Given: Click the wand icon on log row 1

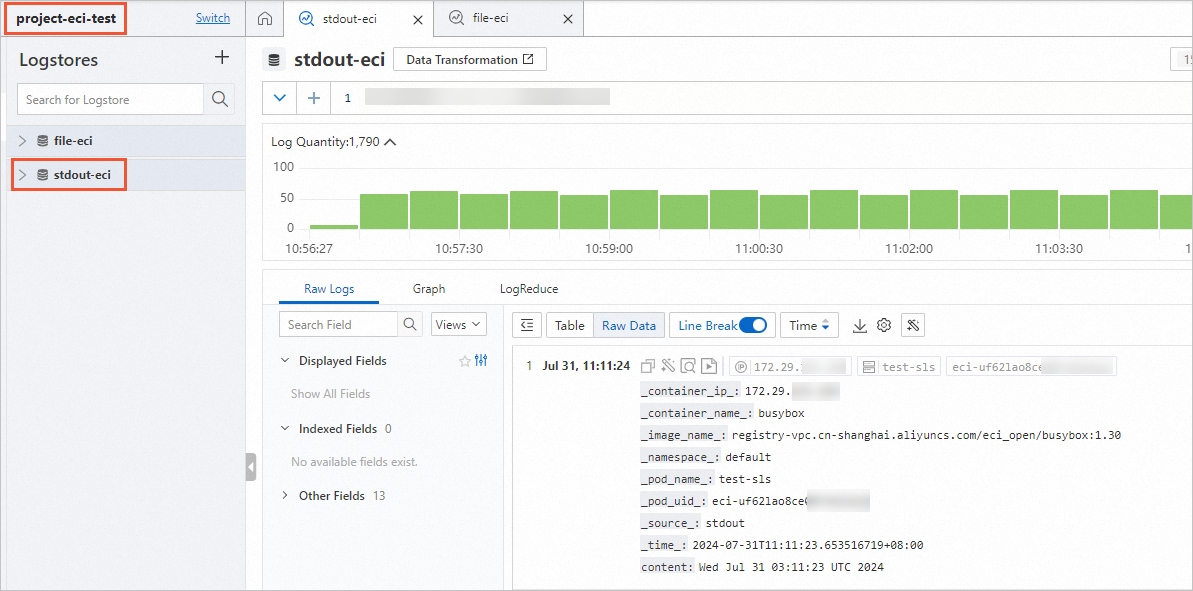Looking at the screenshot, I should click(x=668, y=367).
